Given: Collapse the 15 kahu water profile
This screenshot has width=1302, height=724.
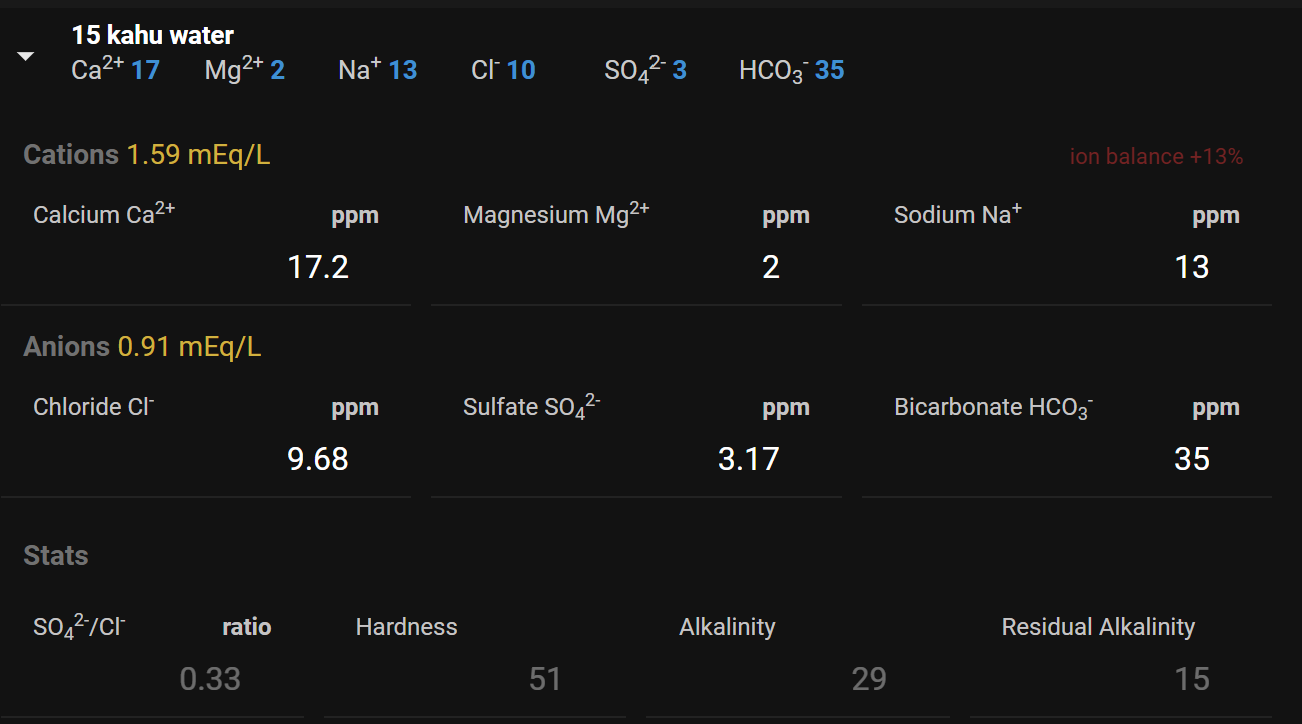Looking at the screenshot, I should (x=26, y=57).
